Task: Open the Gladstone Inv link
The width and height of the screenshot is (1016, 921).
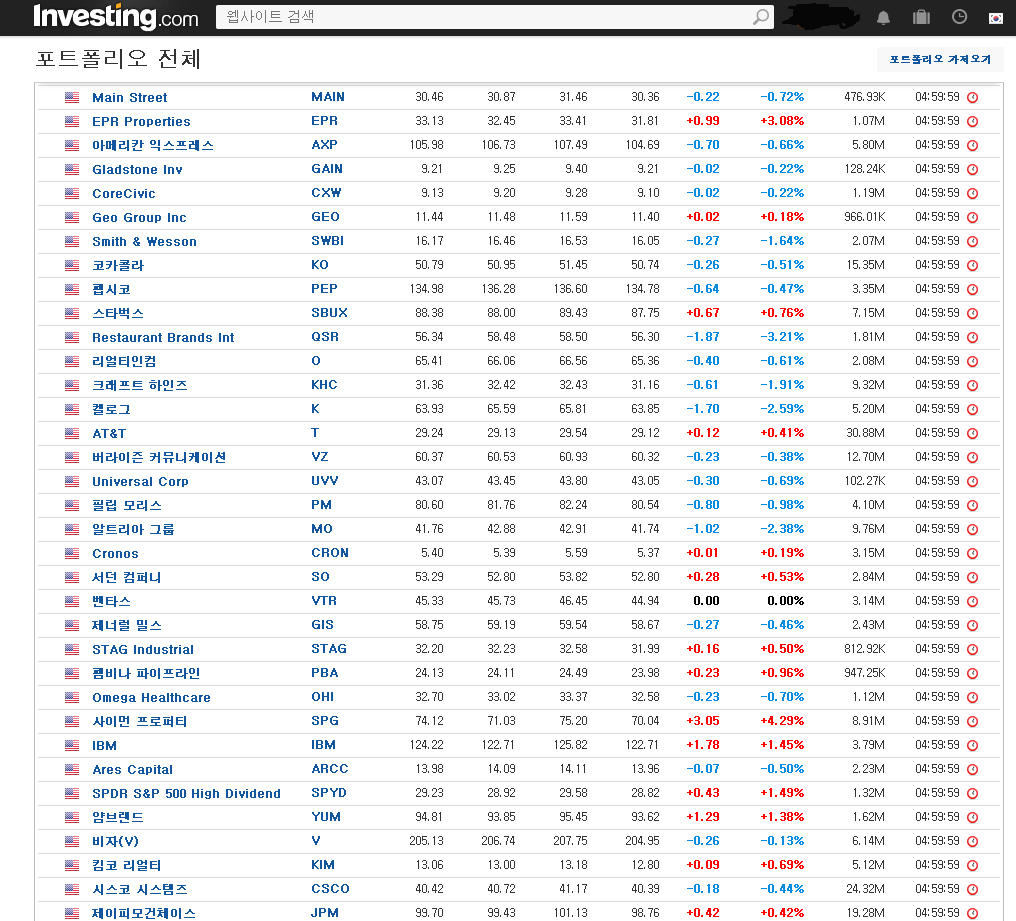Action: (137, 169)
